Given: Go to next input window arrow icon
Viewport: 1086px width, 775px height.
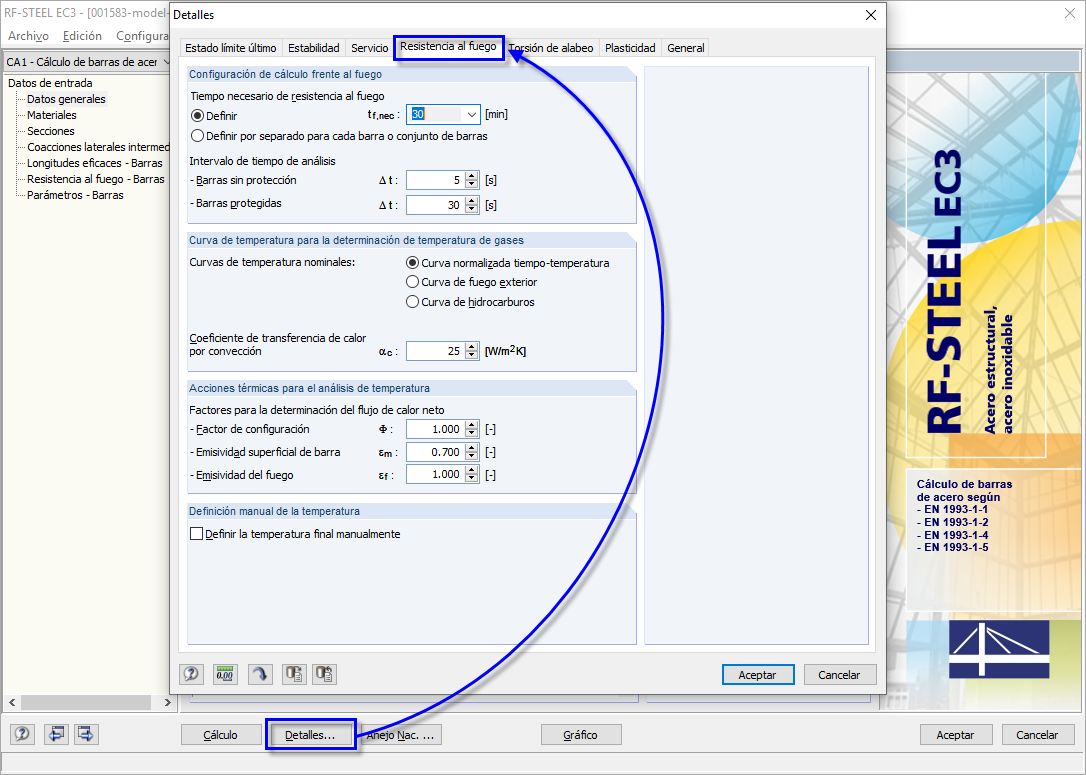Looking at the screenshot, I should pyautogui.click(x=86, y=734).
